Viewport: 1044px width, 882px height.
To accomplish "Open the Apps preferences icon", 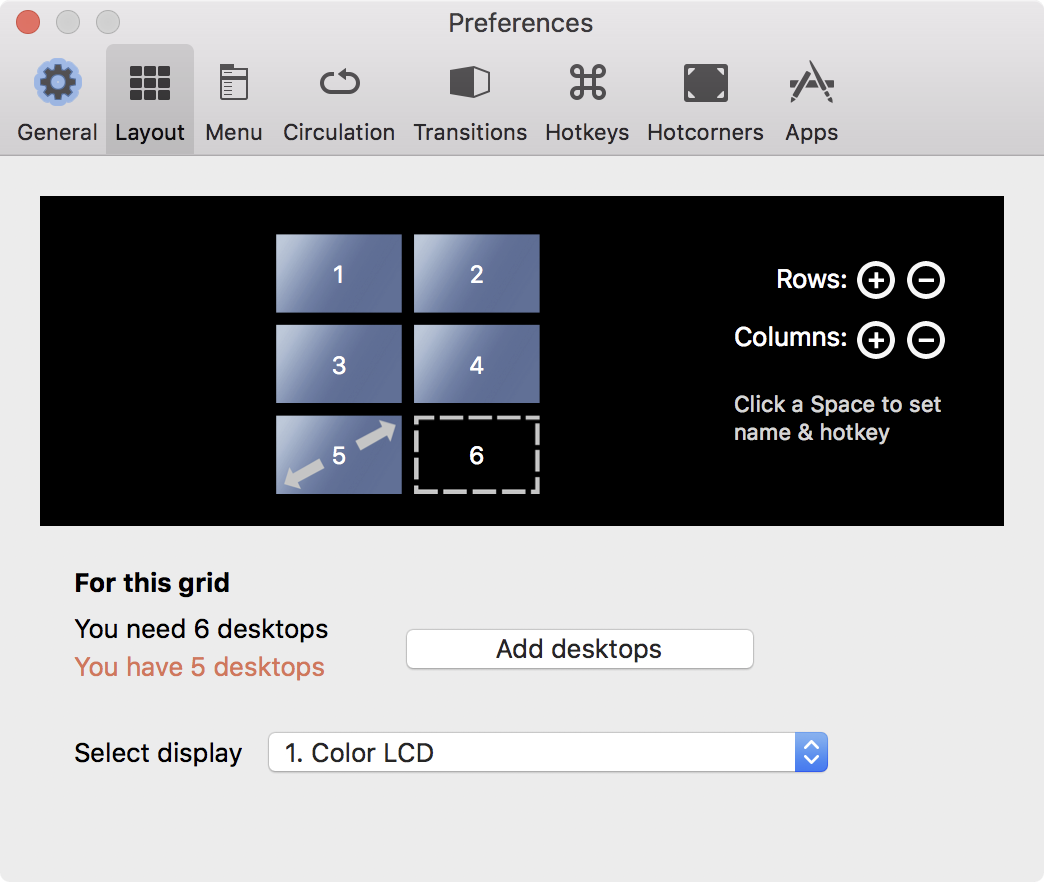I will pyautogui.click(x=811, y=84).
